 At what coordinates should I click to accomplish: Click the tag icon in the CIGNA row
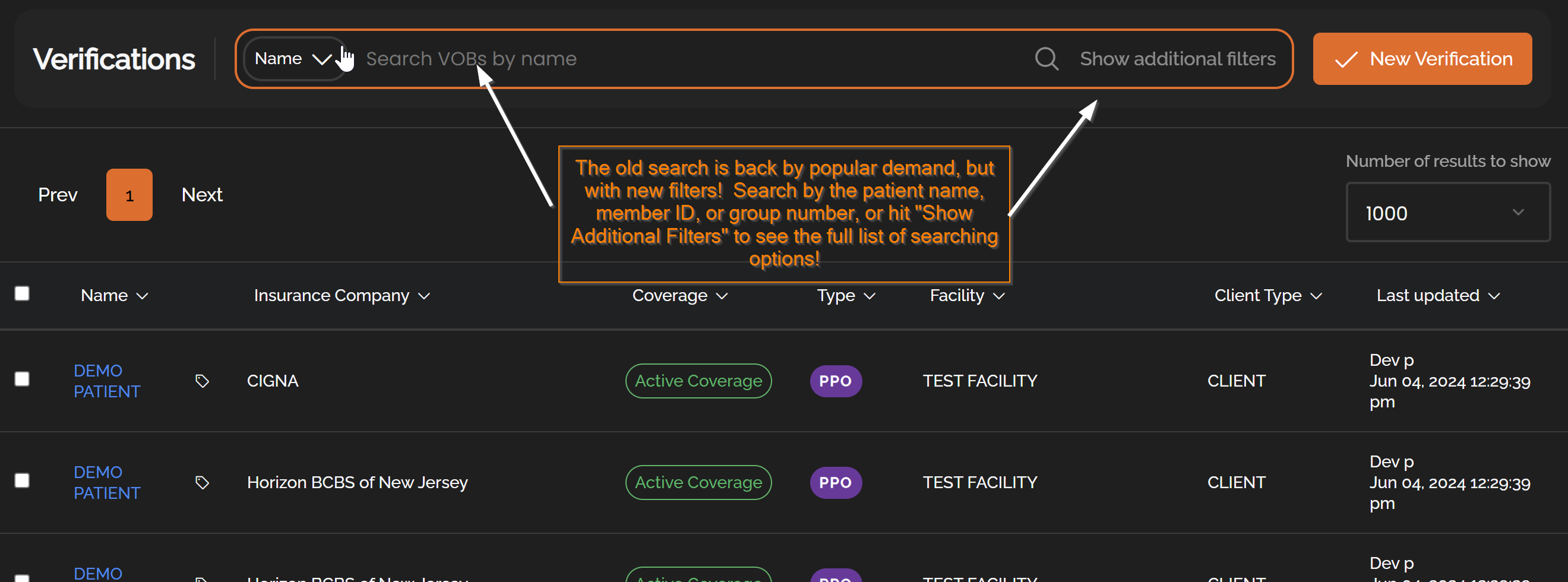202,381
